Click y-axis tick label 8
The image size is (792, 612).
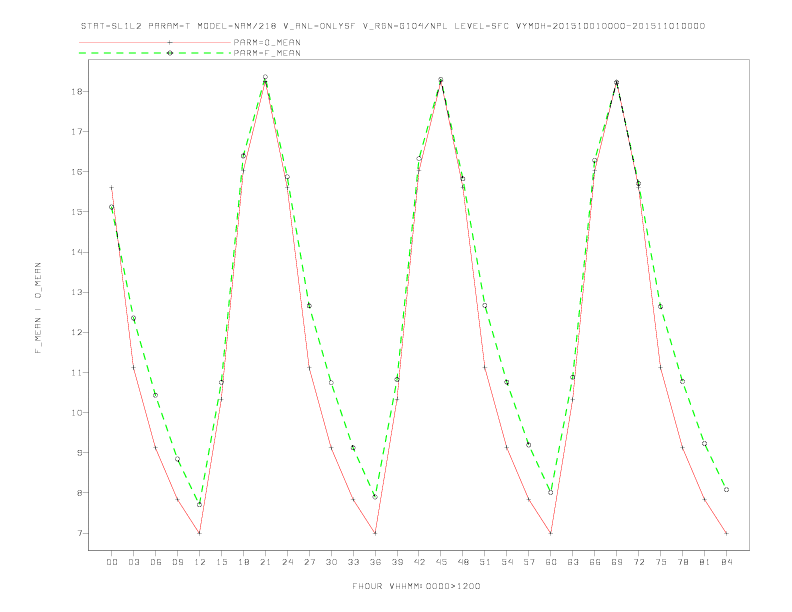(x=80, y=493)
